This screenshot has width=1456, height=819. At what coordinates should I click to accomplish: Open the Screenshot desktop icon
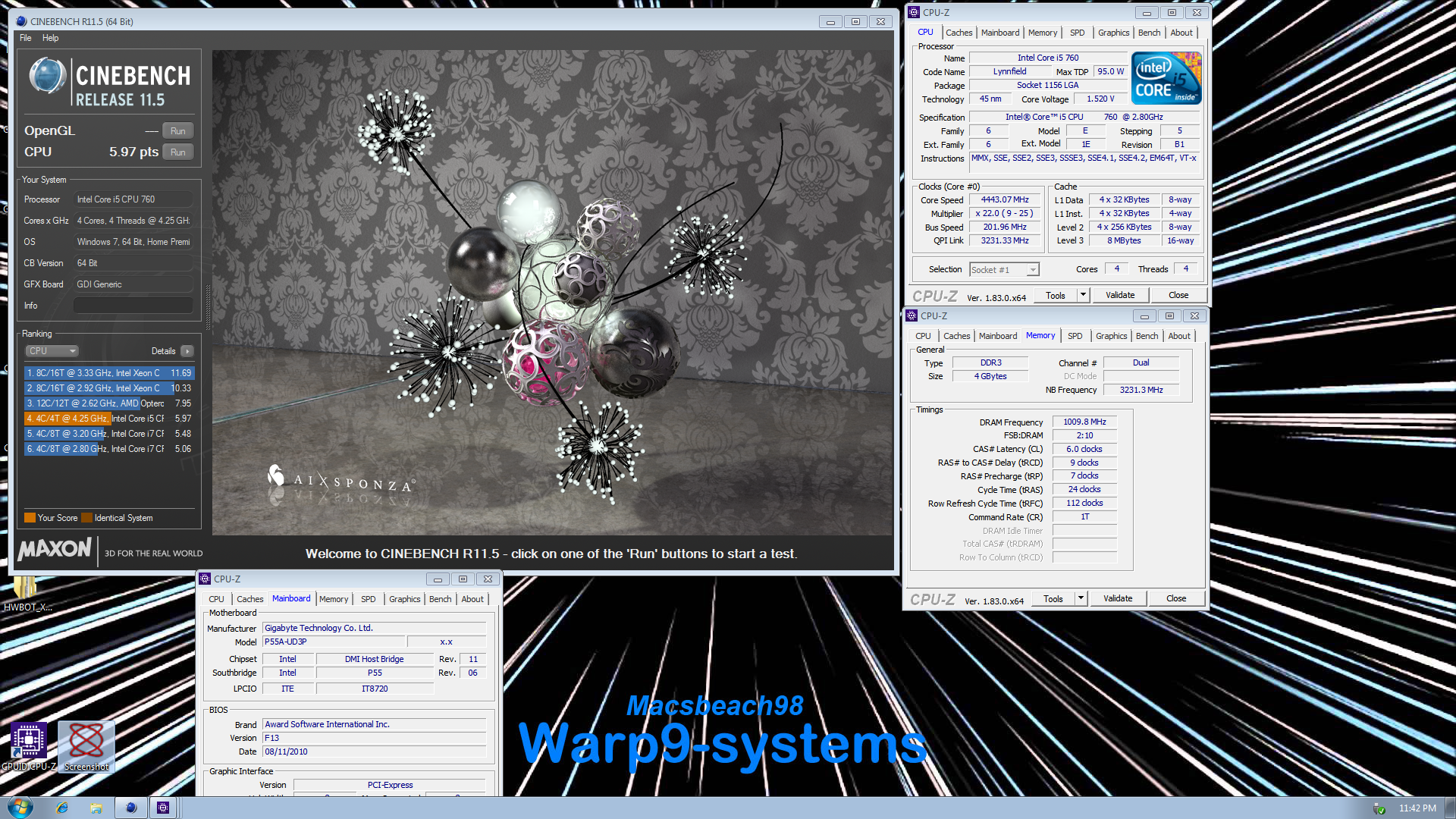tap(86, 745)
